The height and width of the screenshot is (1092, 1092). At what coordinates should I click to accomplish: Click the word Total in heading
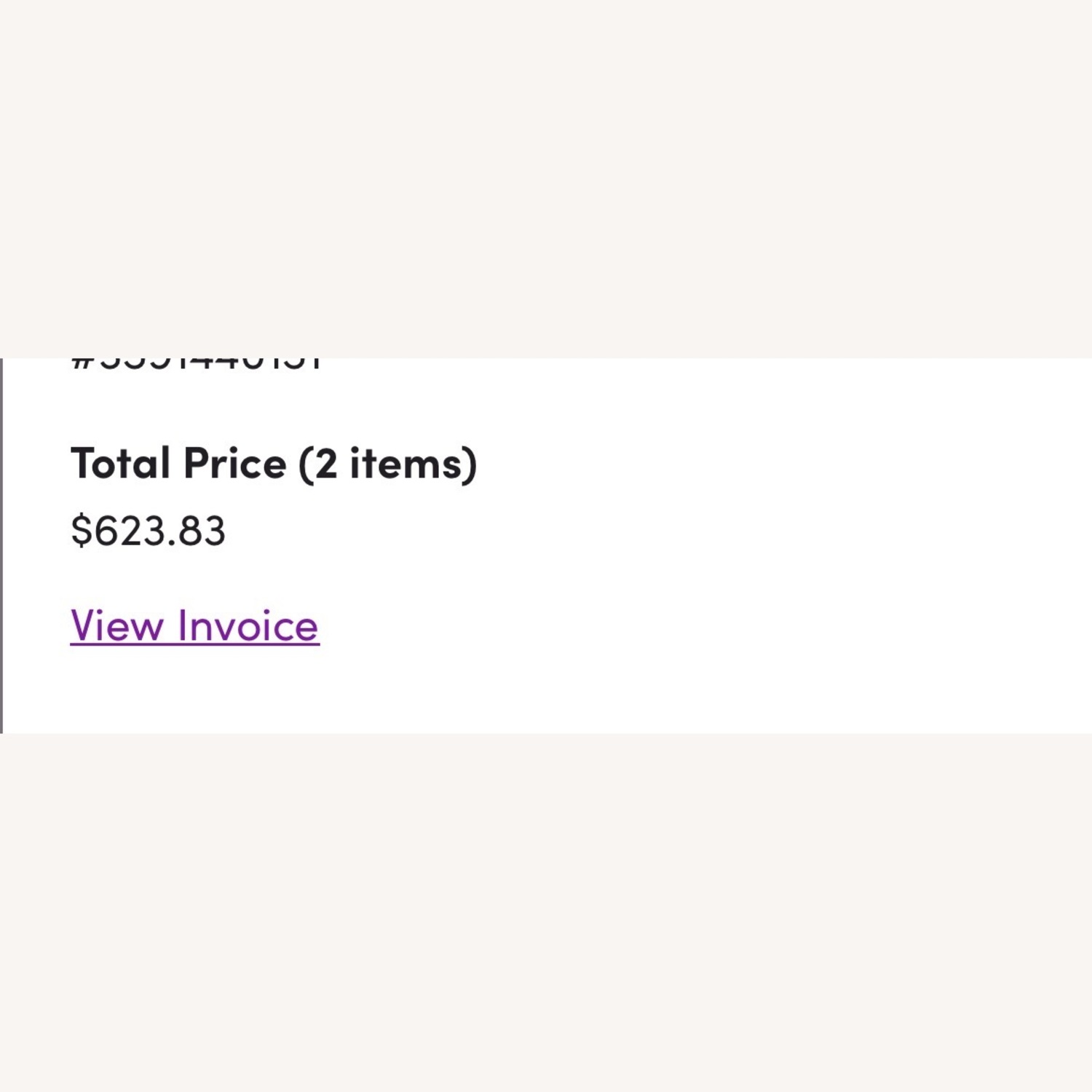coord(120,464)
